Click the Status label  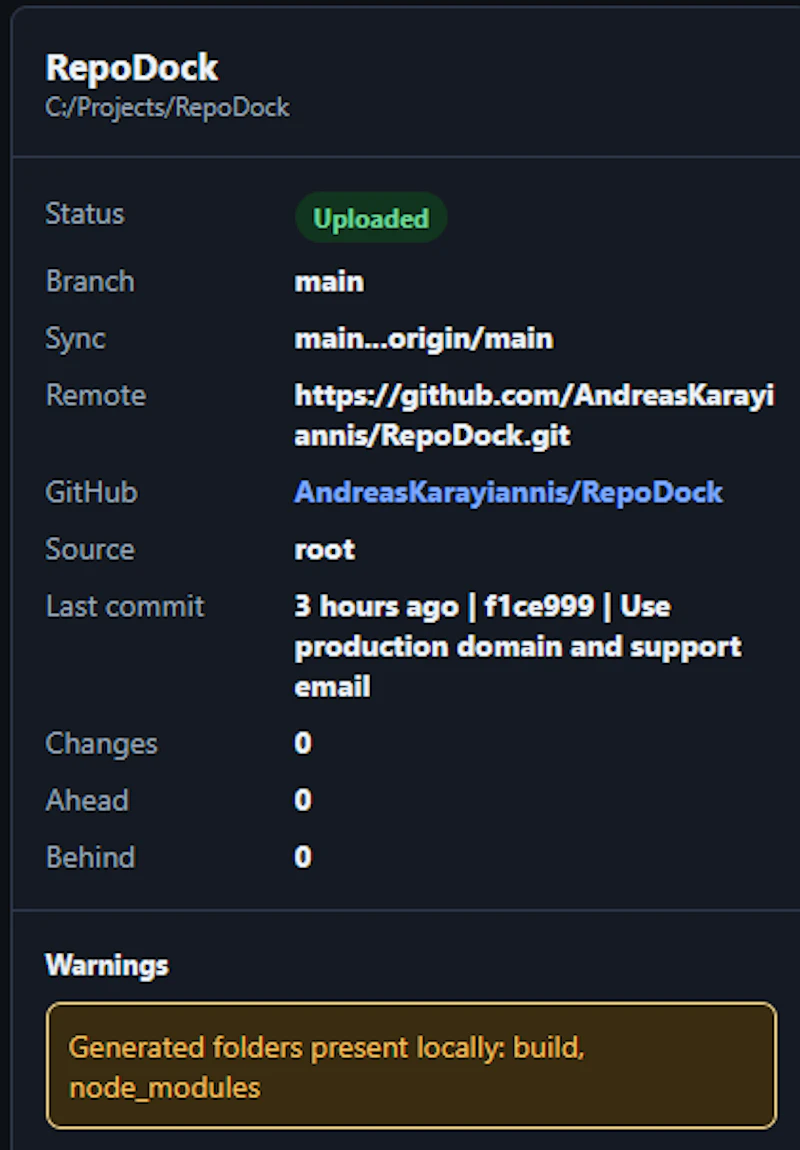coord(85,214)
